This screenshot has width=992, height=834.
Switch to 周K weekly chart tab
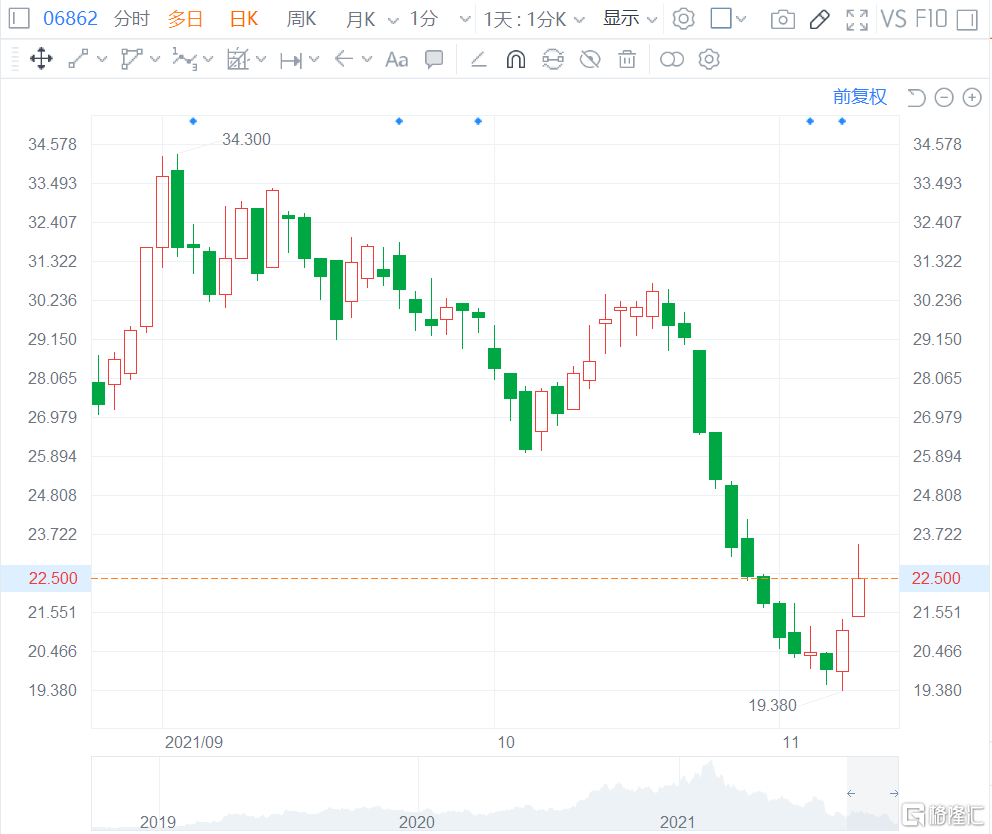click(x=301, y=19)
